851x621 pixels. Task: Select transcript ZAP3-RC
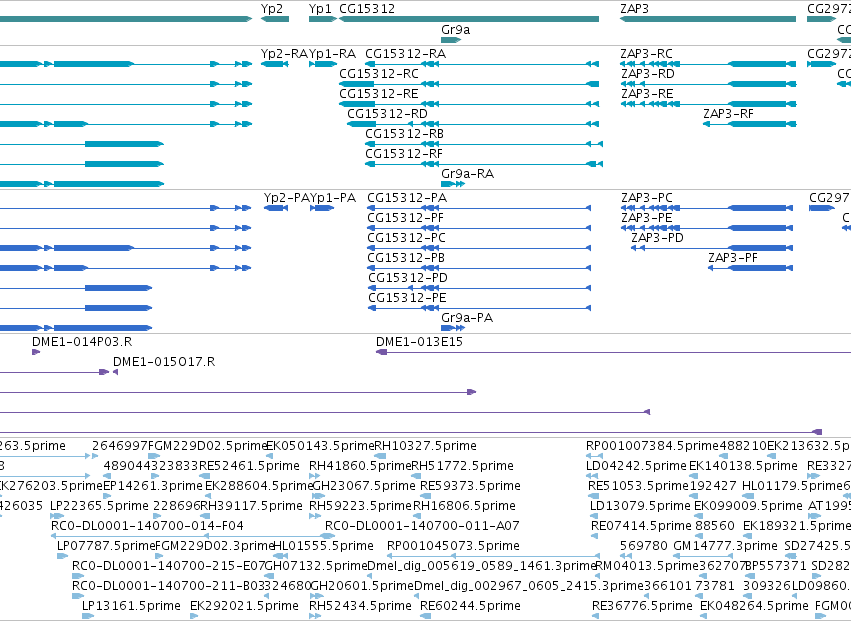(646, 54)
